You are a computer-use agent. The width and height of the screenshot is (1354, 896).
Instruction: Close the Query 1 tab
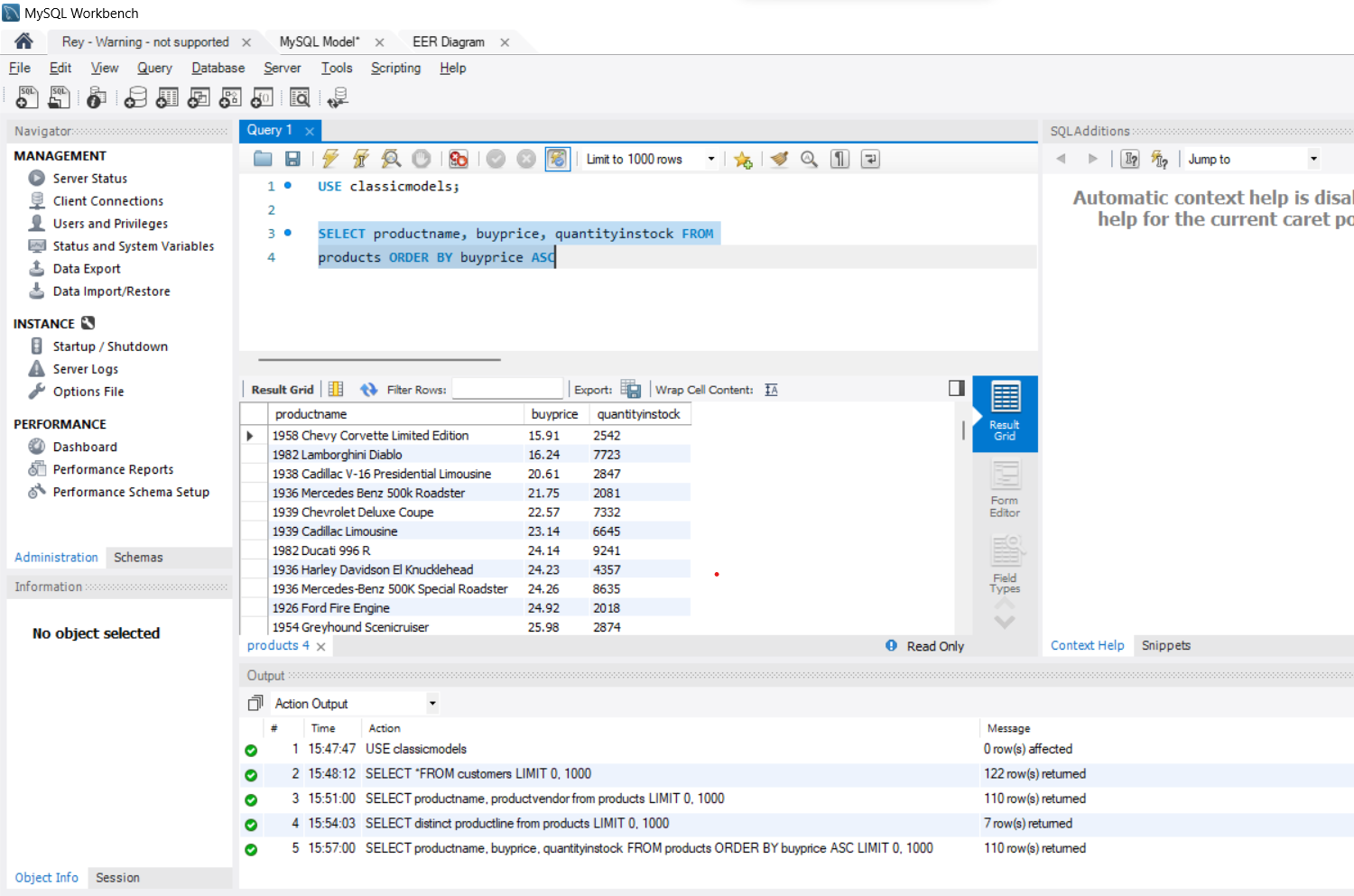(x=310, y=131)
